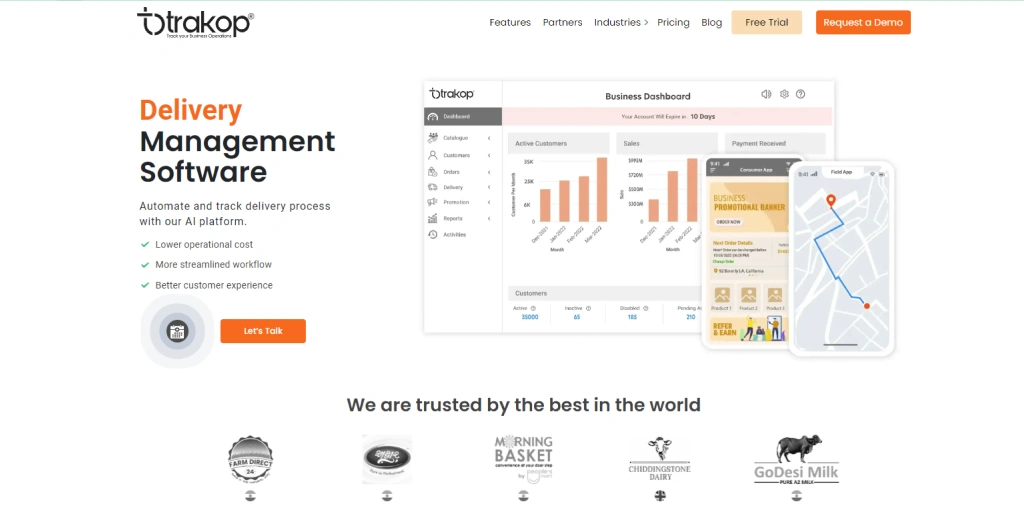The width and height of the screenshot is (1024, 520).
Task: Click the Product 2 image tile
Action: 748,298
